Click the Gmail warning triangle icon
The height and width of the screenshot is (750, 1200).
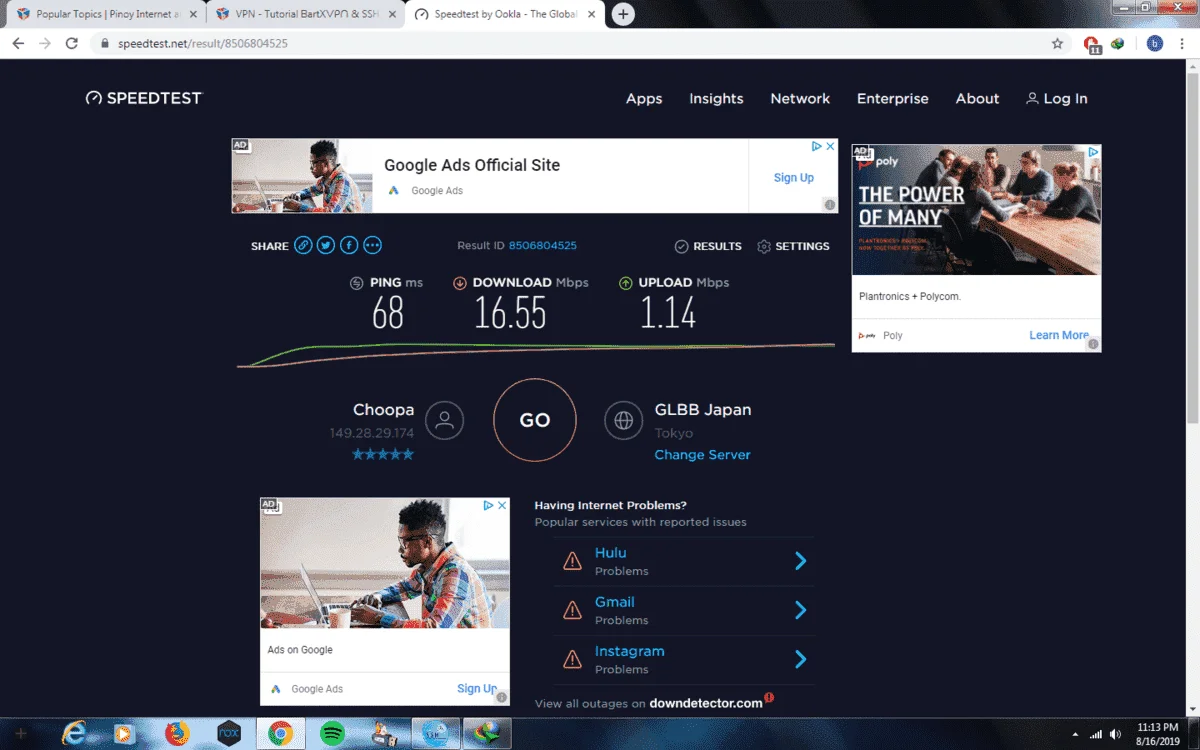(x=572, y=610)
